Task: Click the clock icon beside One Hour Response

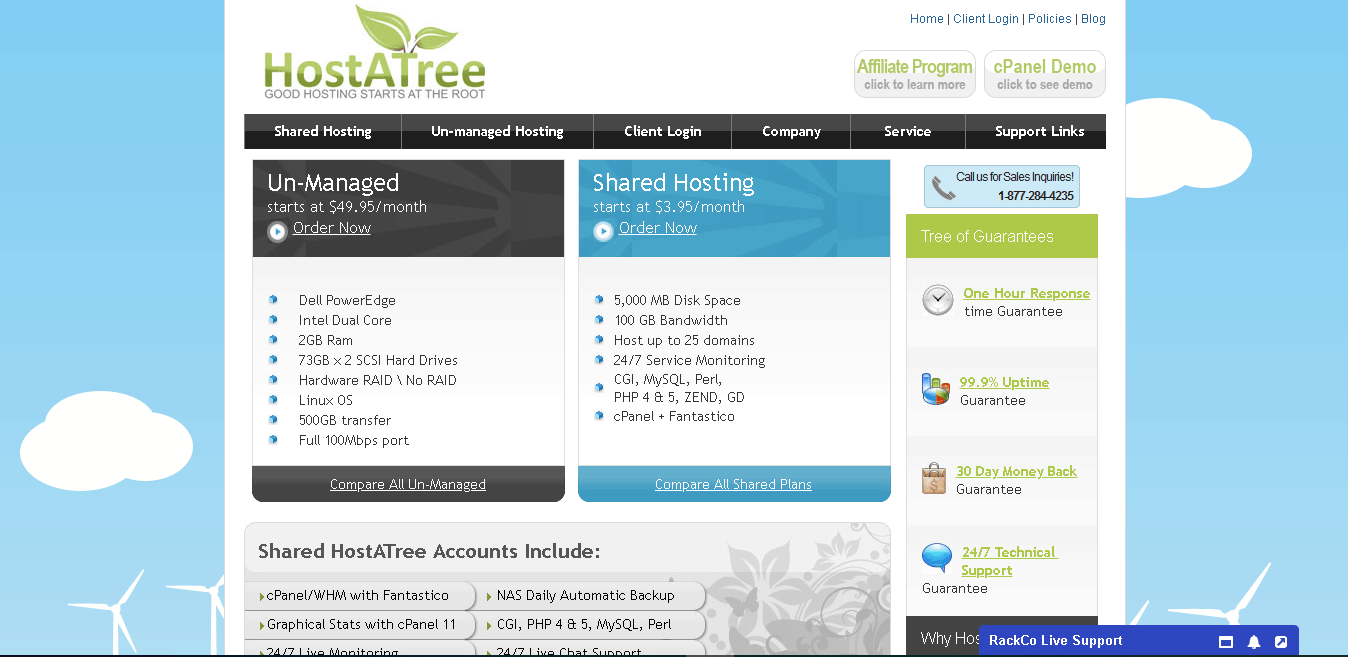Action: (938, 300)
